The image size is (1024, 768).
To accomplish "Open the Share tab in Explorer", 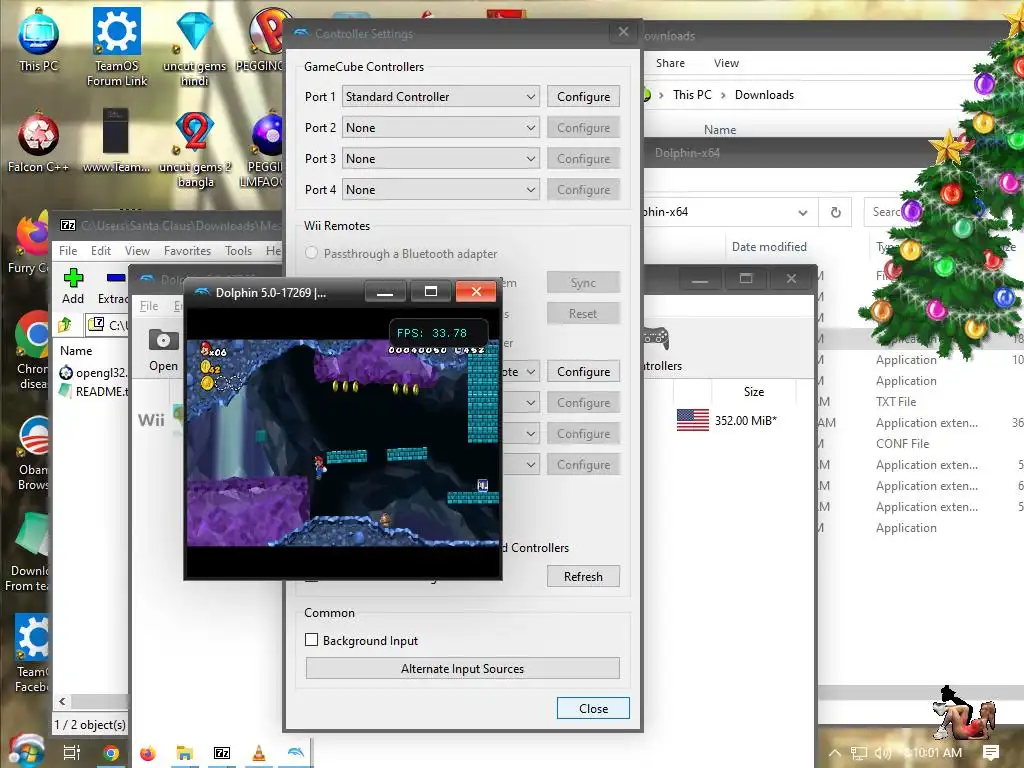I will pyautogui.click(x=670, y=63).
